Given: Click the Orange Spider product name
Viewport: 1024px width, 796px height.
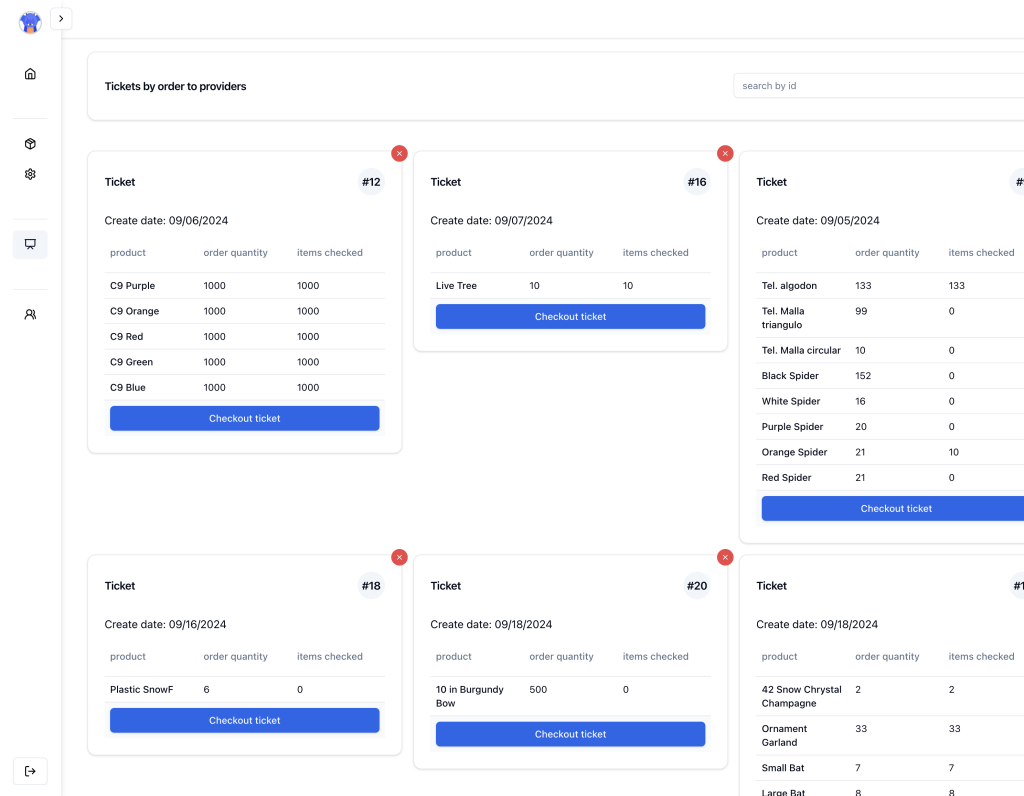Looking at the screenshot, I should (x=794, y=452).
